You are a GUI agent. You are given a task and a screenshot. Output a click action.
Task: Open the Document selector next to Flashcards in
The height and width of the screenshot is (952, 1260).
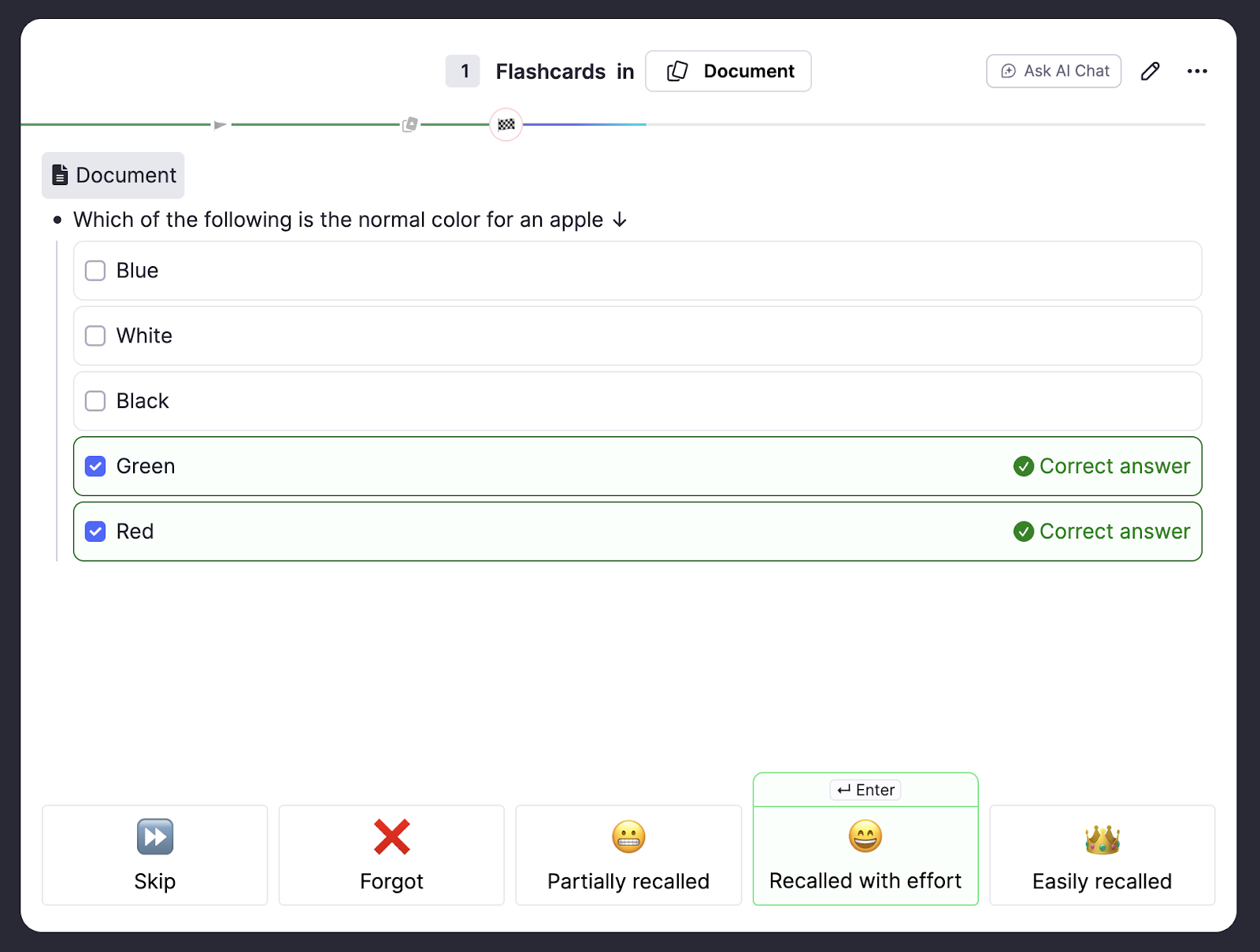pos(728,72)
